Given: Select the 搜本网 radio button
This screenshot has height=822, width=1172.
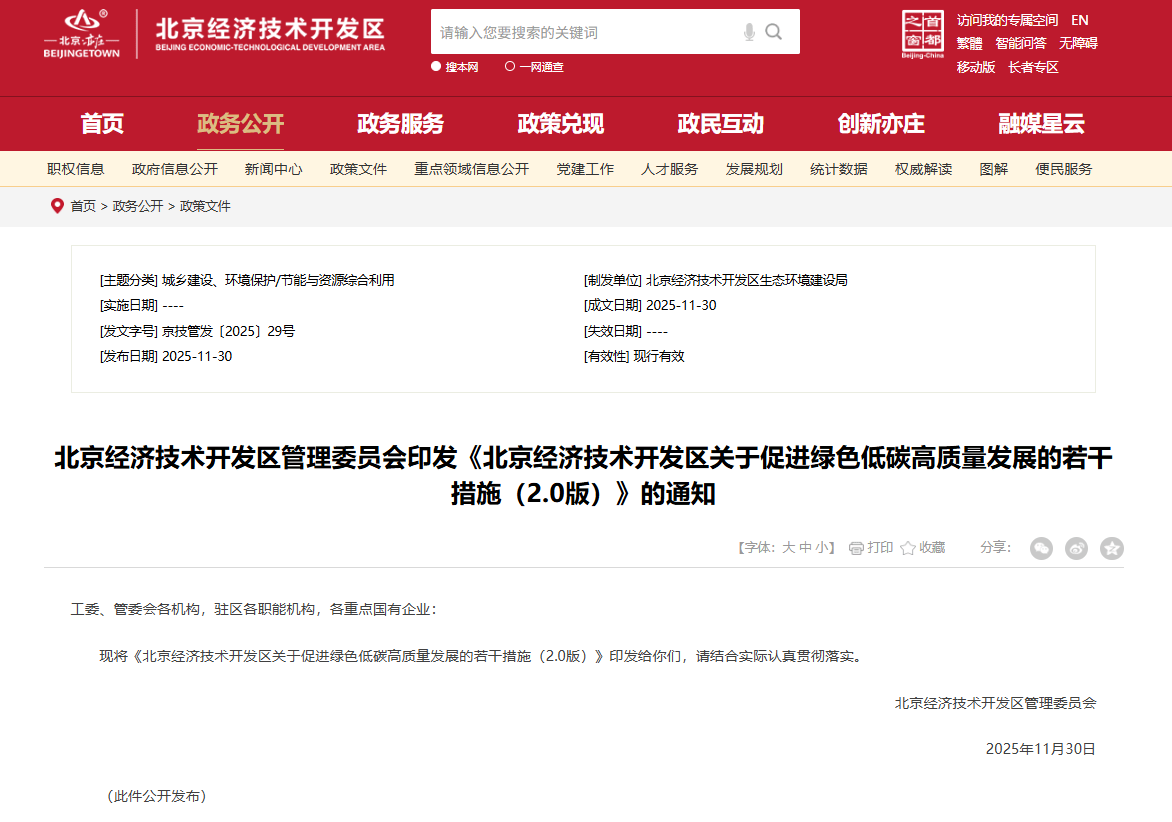Looking at the screenshot, I should click(436, 67).
